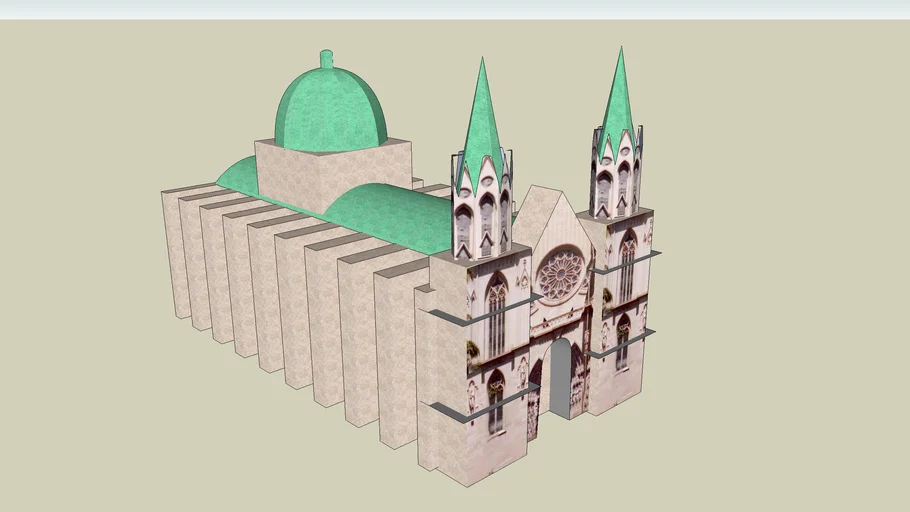Click the arched main doorway of the cathedral
The height and width of the screenshot is (512, 910).
pyautogui.click(x=559, y=377)
